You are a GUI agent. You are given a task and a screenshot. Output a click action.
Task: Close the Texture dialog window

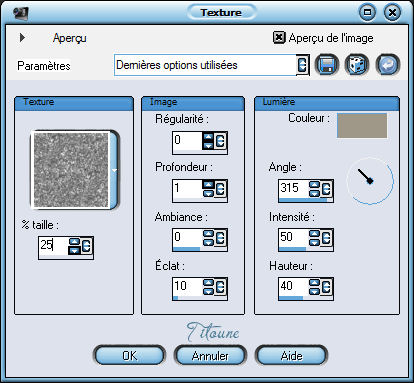[x=392, y=13]
